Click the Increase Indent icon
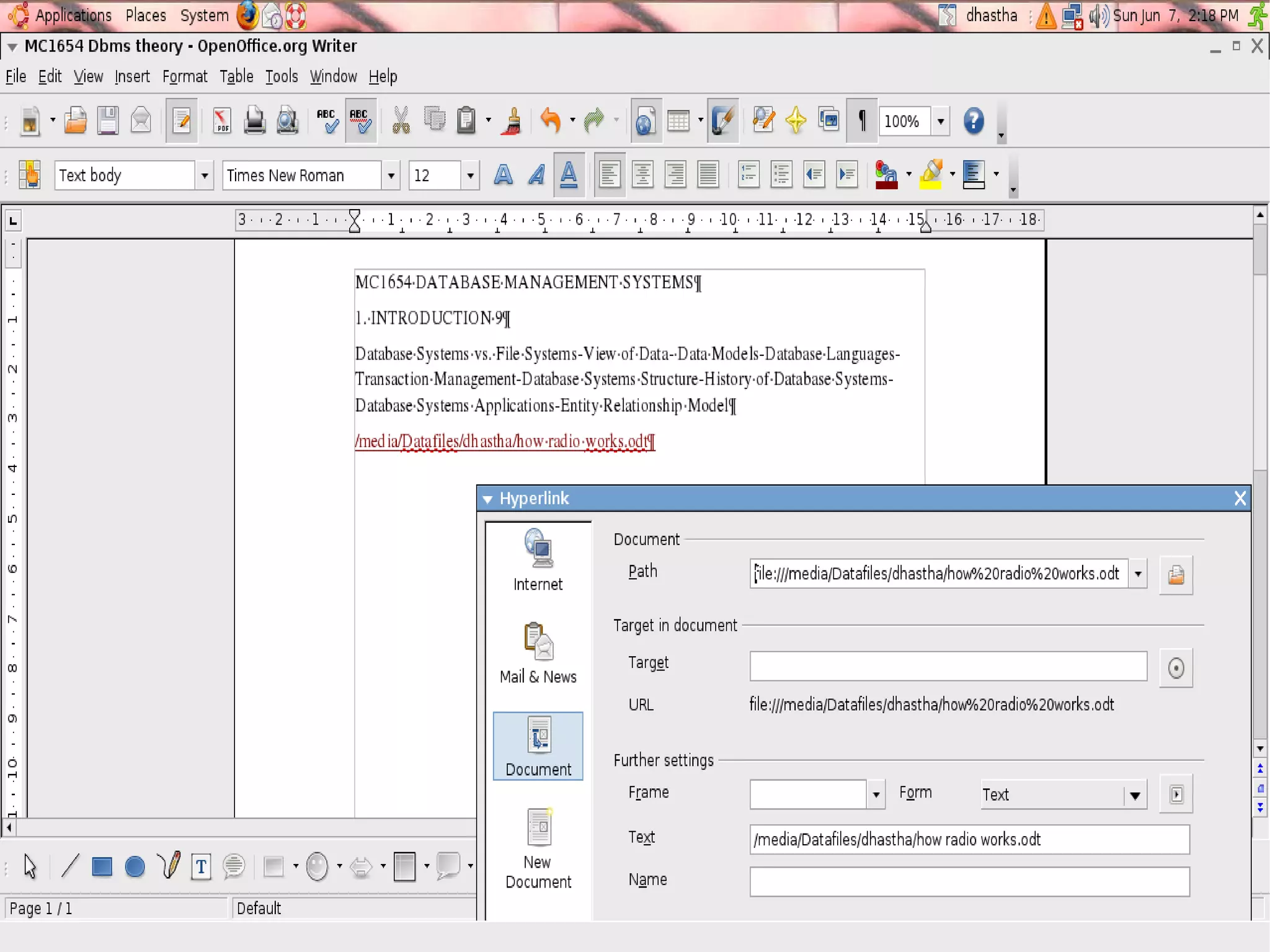This screenshot has width=1270, height=952. coord(846,175)
